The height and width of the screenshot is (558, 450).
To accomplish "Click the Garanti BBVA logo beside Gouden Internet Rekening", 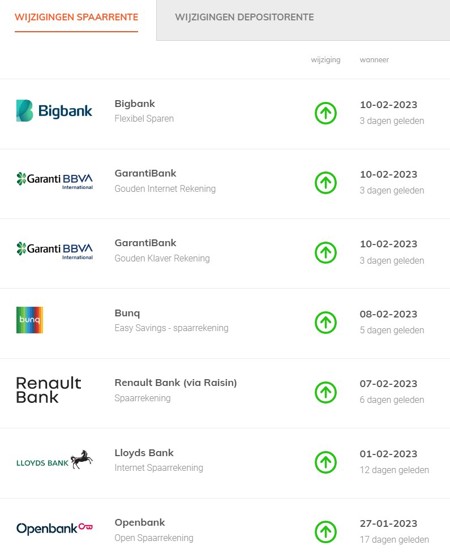I will tap(54, 180).
